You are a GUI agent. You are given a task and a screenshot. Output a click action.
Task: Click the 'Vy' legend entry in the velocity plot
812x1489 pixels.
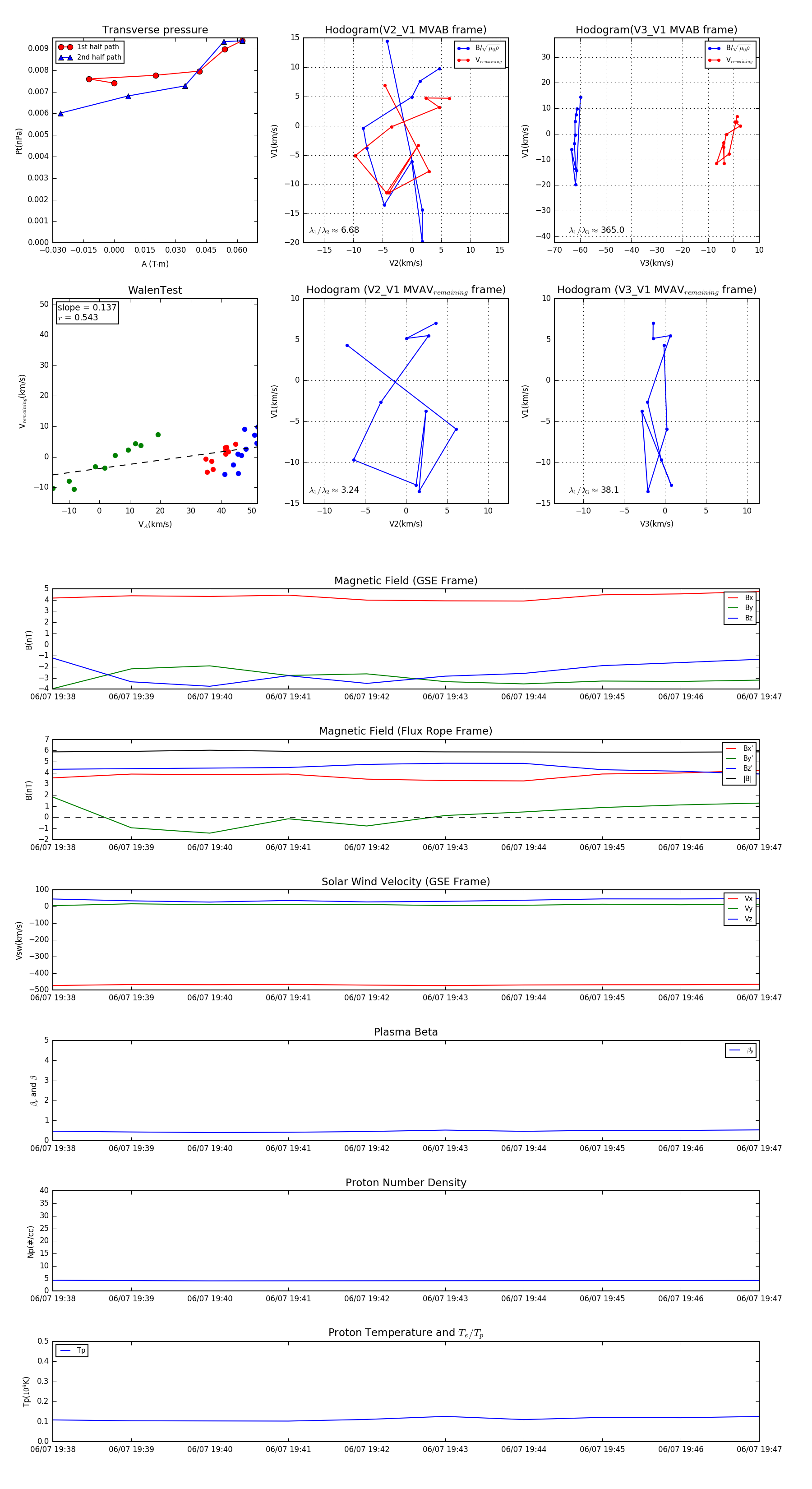click(740, 909)
